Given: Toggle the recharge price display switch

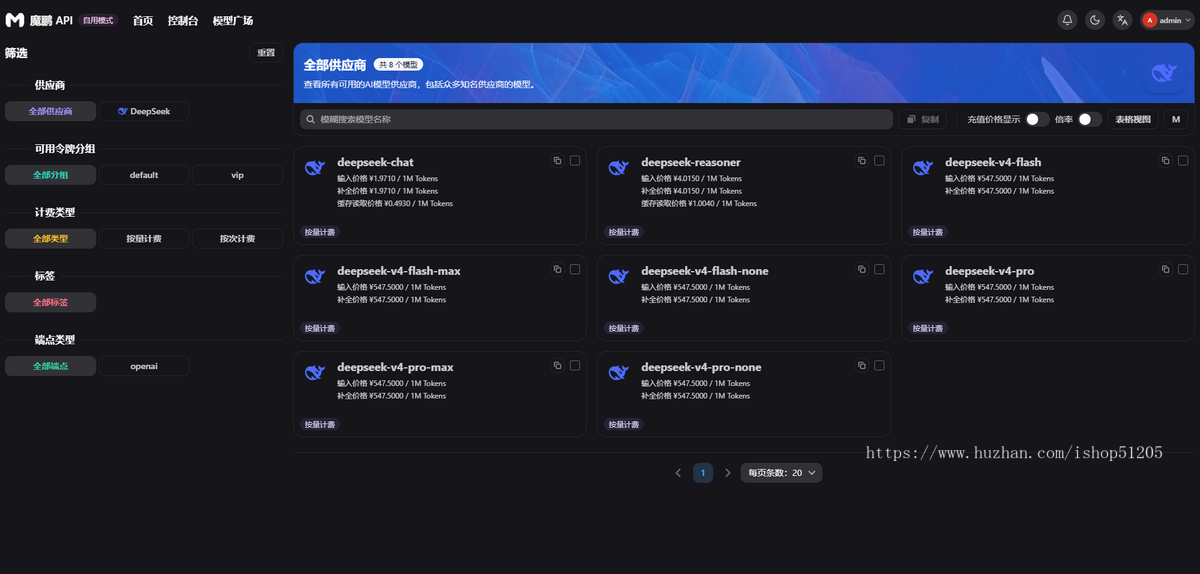Looking at the screenshot, I should click(1037, 119).
